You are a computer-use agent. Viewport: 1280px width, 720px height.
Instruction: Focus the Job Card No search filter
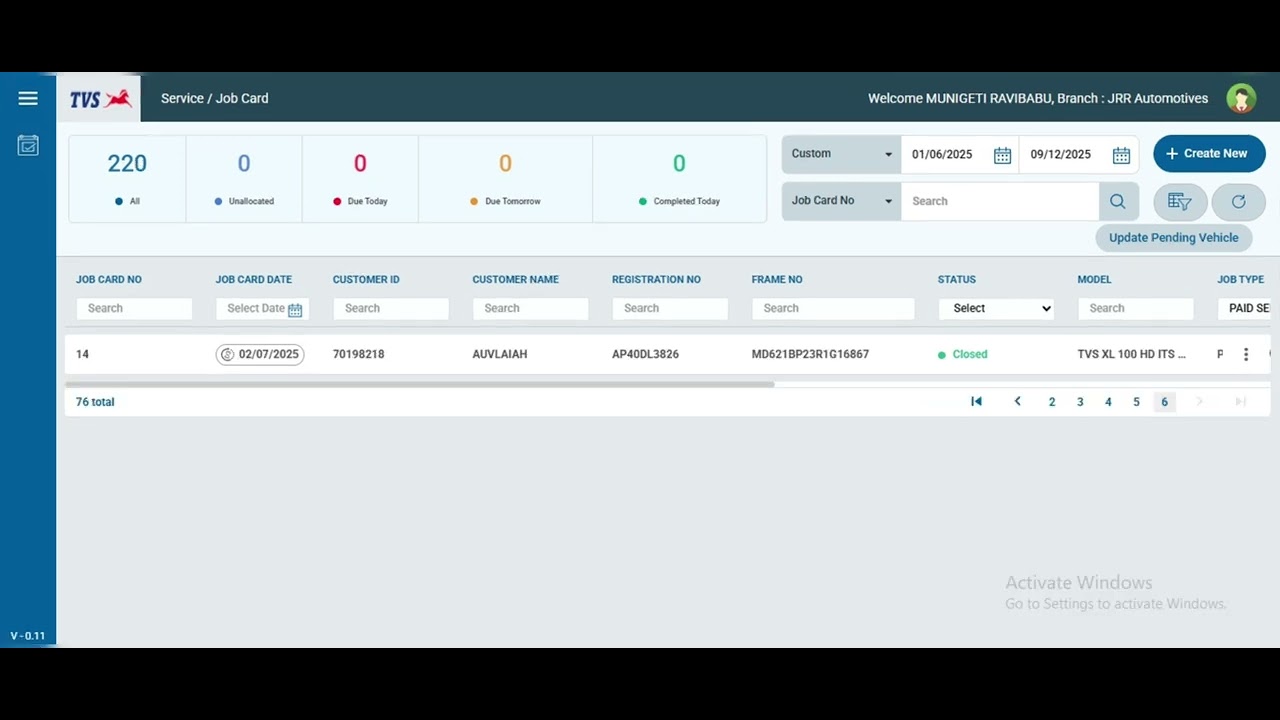coord(134,308)
